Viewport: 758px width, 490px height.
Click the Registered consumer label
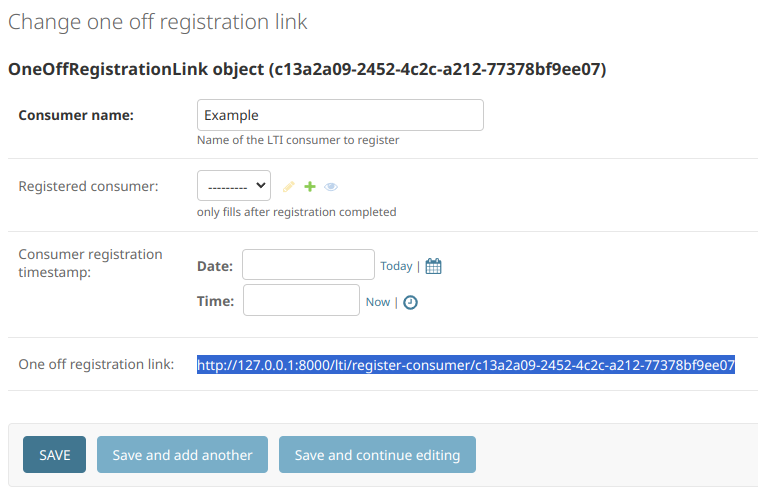88,187
